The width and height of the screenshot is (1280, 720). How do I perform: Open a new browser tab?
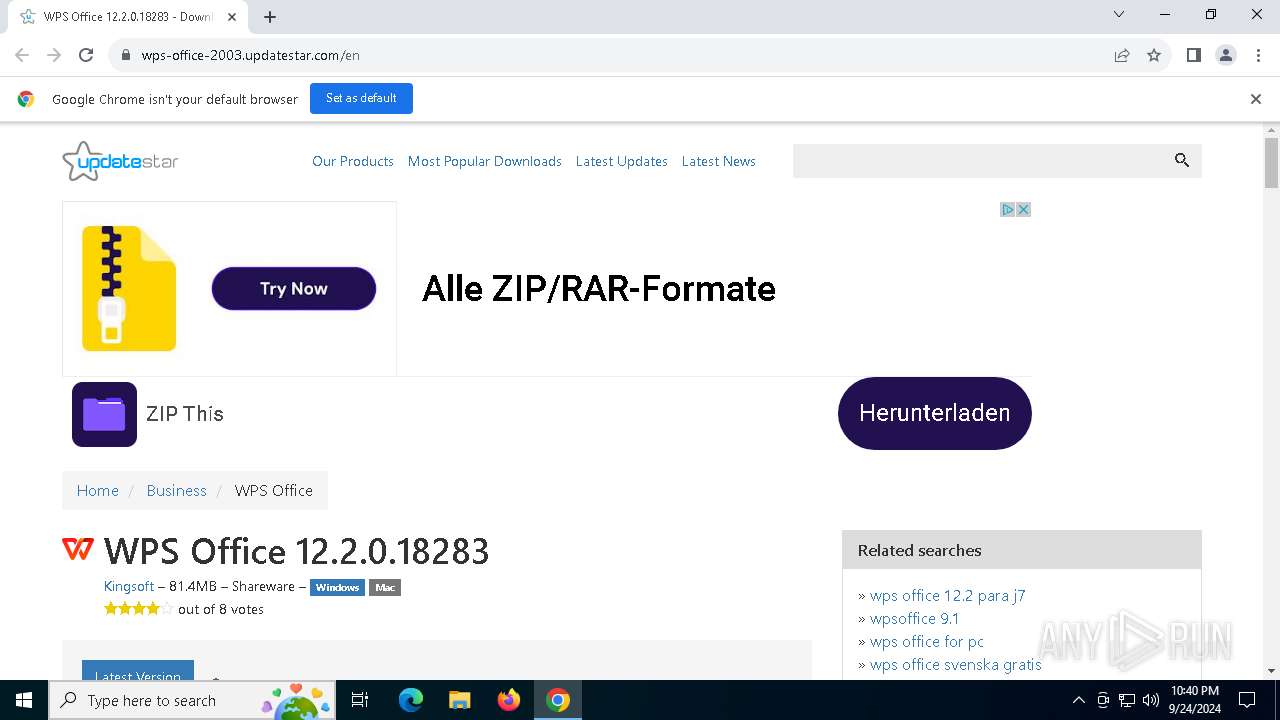270,17
